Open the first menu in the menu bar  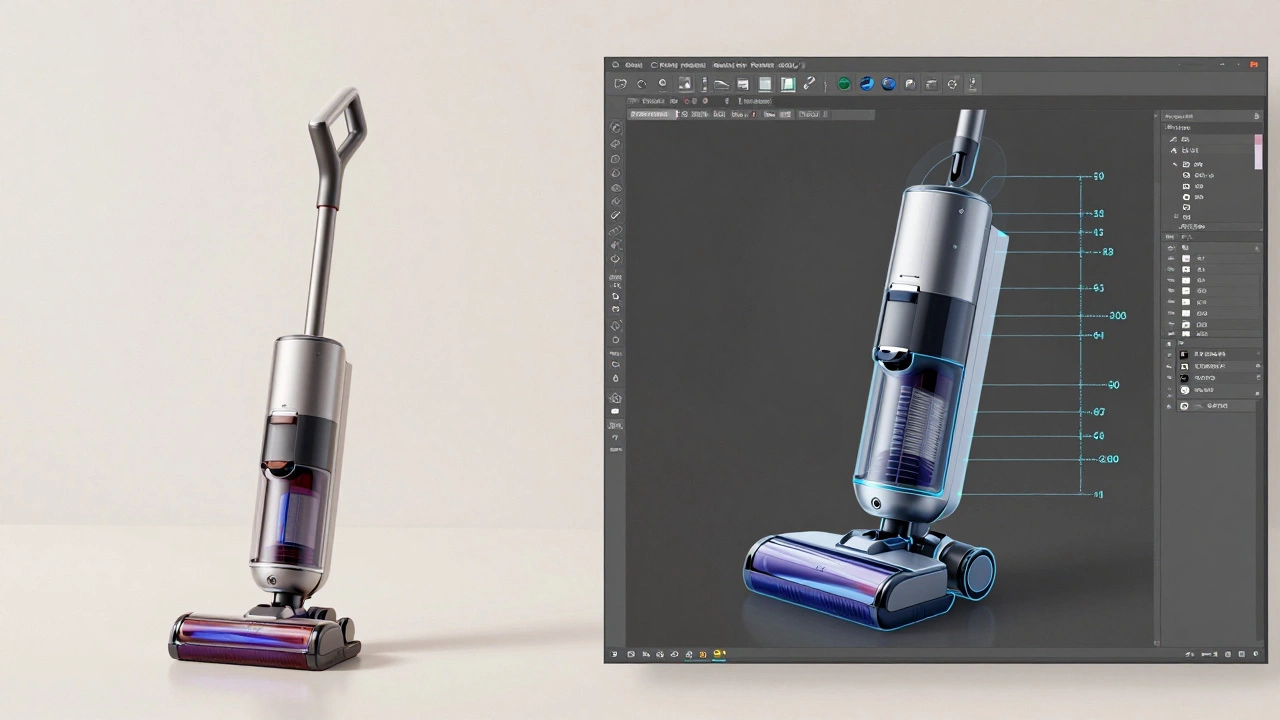click(x=633, y=65)
